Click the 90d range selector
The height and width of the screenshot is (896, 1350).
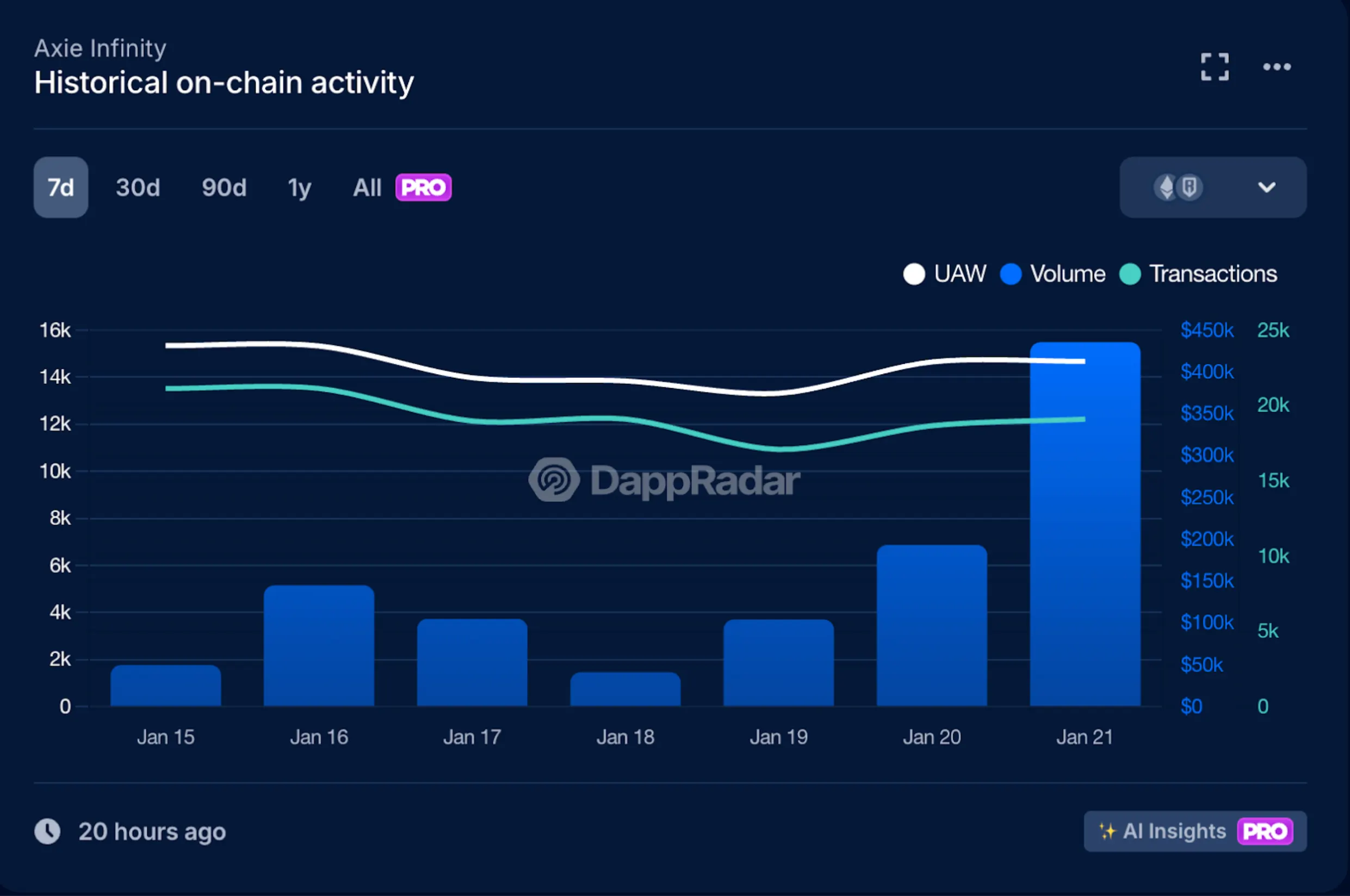[224, 188]
